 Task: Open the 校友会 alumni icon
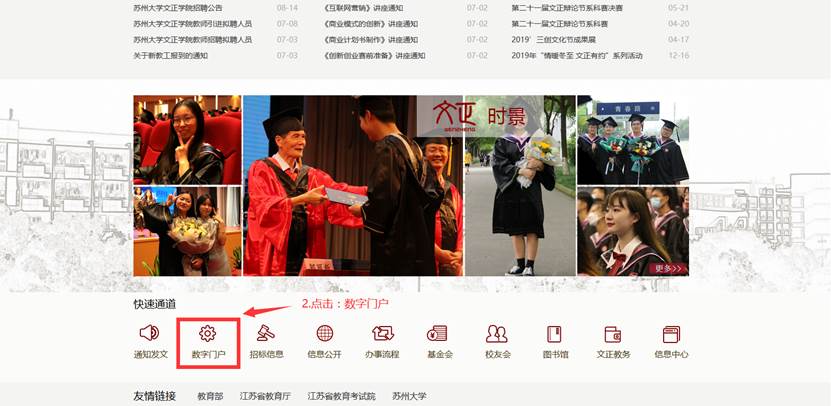(x=497, y=334)
